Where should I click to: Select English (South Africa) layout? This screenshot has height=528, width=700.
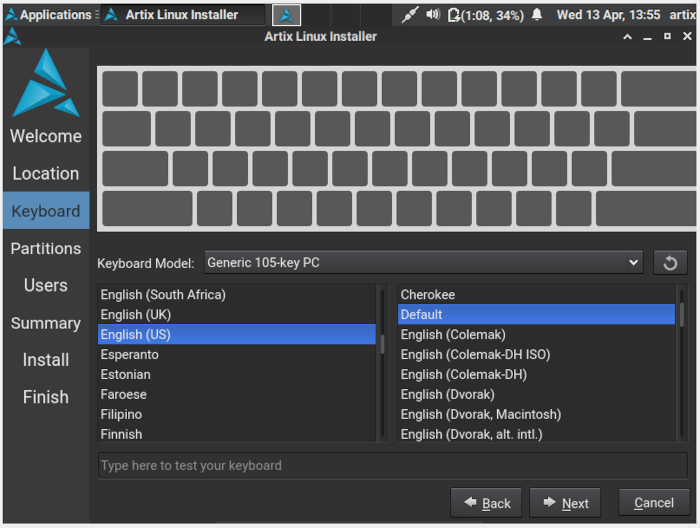[x=237, y=295]
